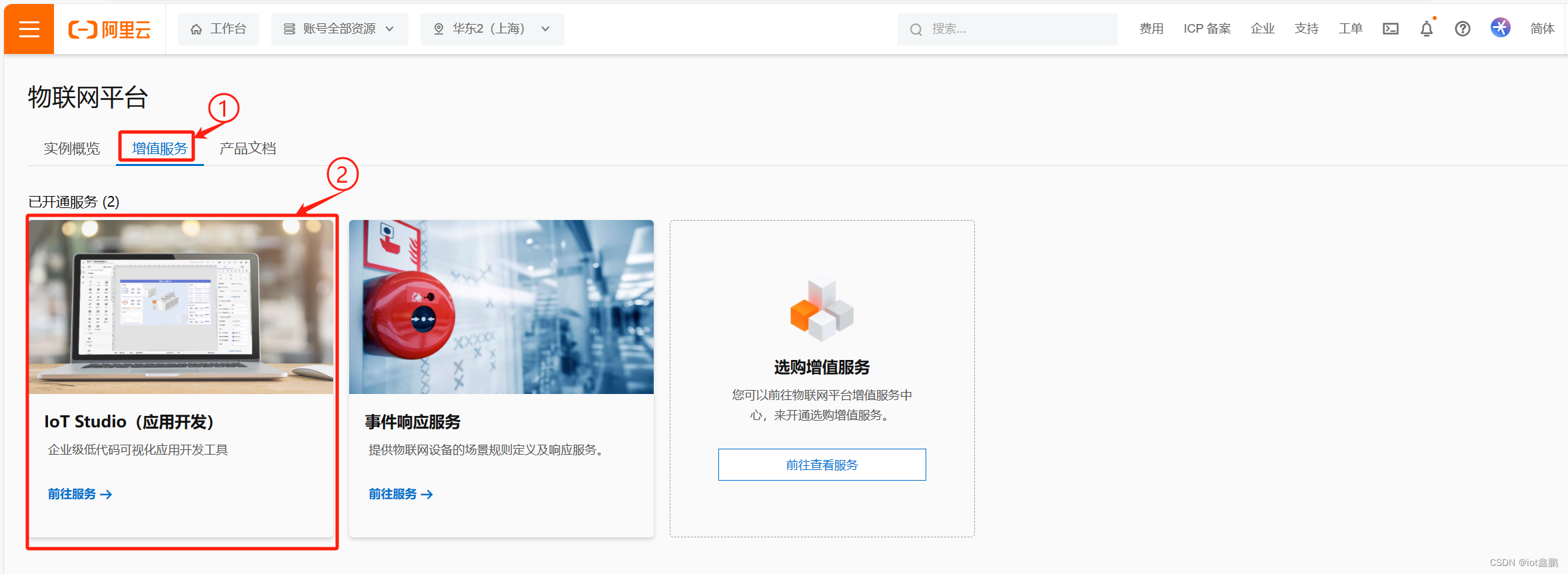This screenshot has height=574, width=1568.
Task: Click the IoT Studio（应用开发）title
Action: (x=129, y=422)
